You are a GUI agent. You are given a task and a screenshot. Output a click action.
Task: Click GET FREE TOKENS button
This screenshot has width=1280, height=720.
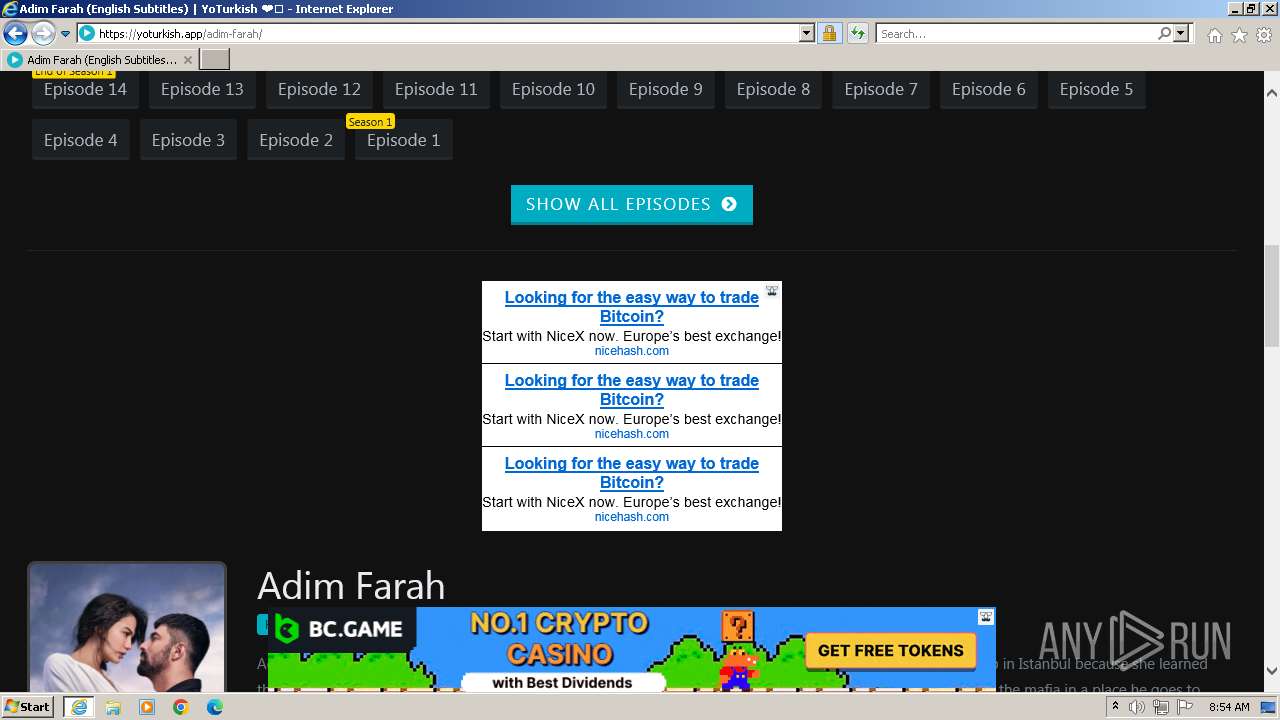pos(890,650)
